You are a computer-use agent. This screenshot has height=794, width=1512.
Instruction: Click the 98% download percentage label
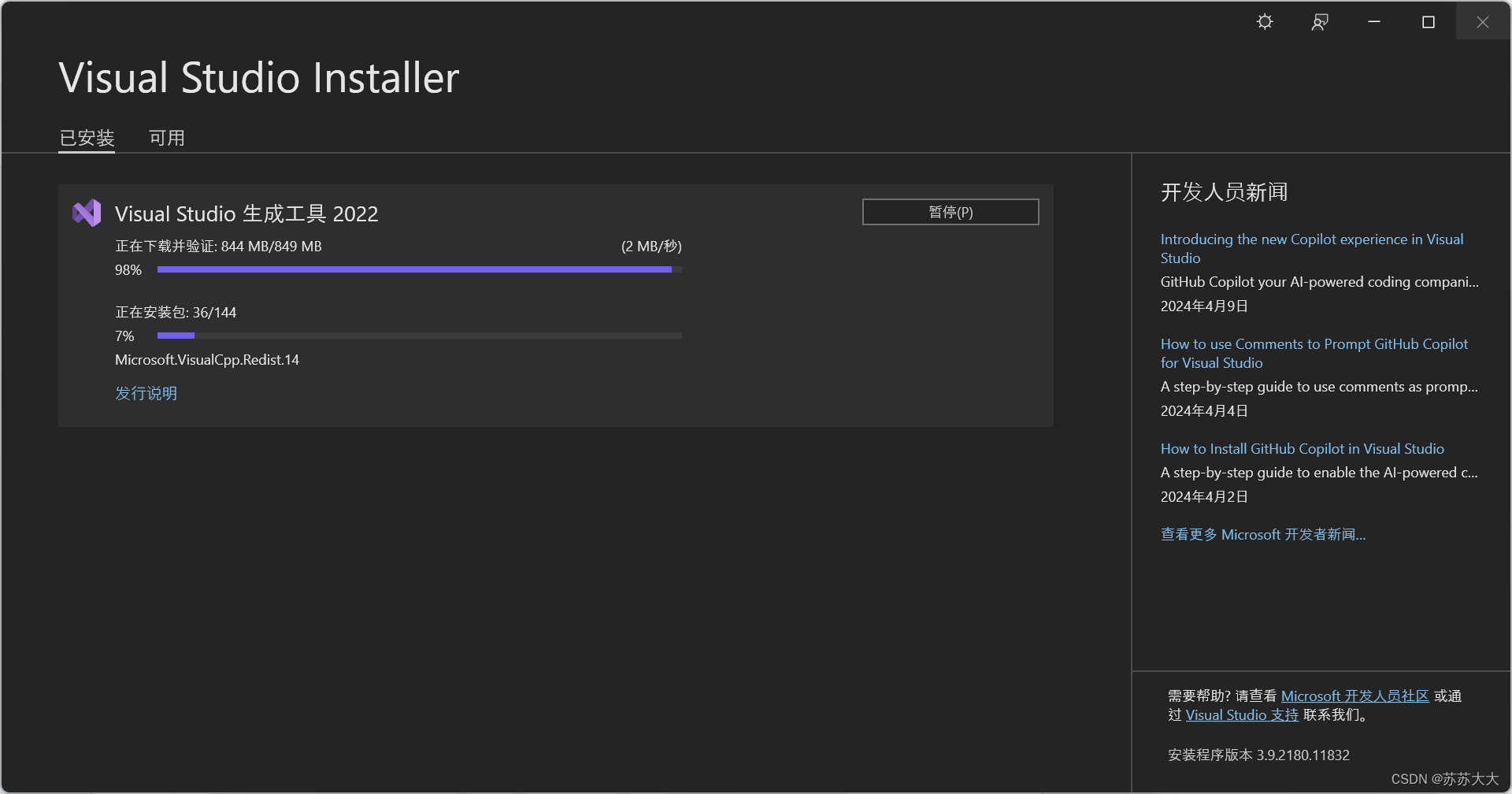[x=128, y=269]
